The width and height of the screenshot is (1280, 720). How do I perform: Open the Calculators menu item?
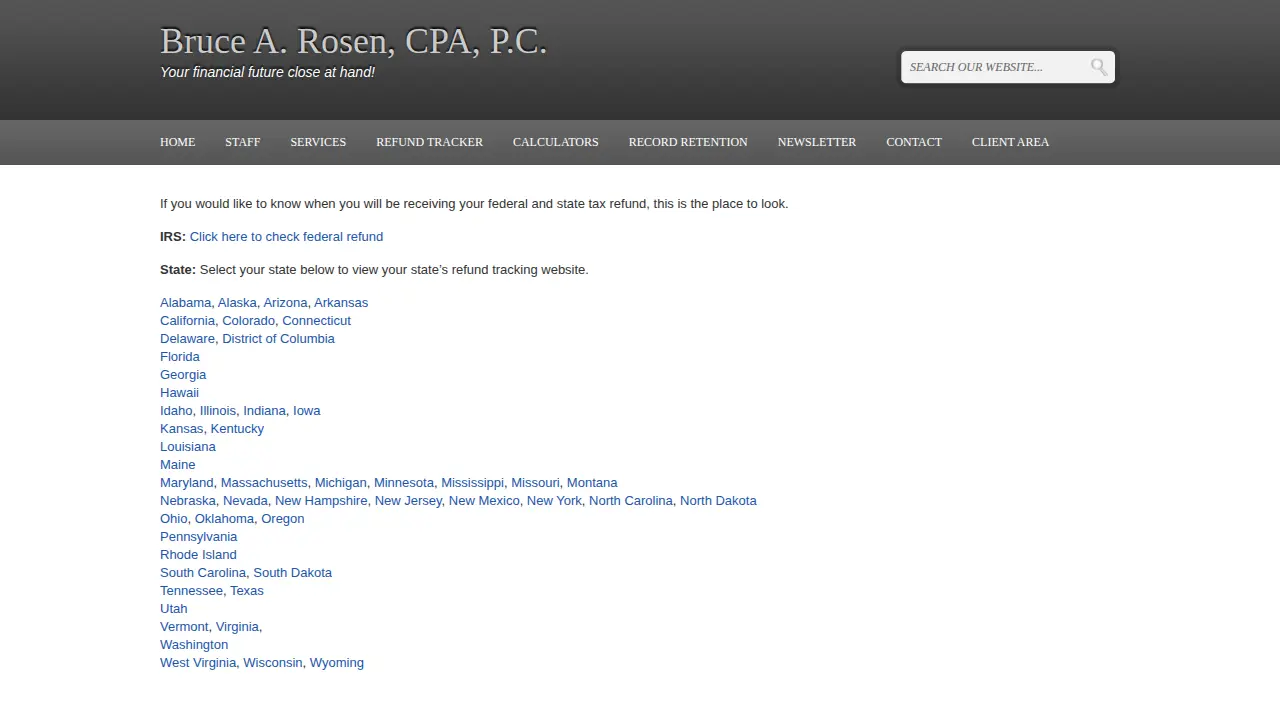click(x=556, y=142)
